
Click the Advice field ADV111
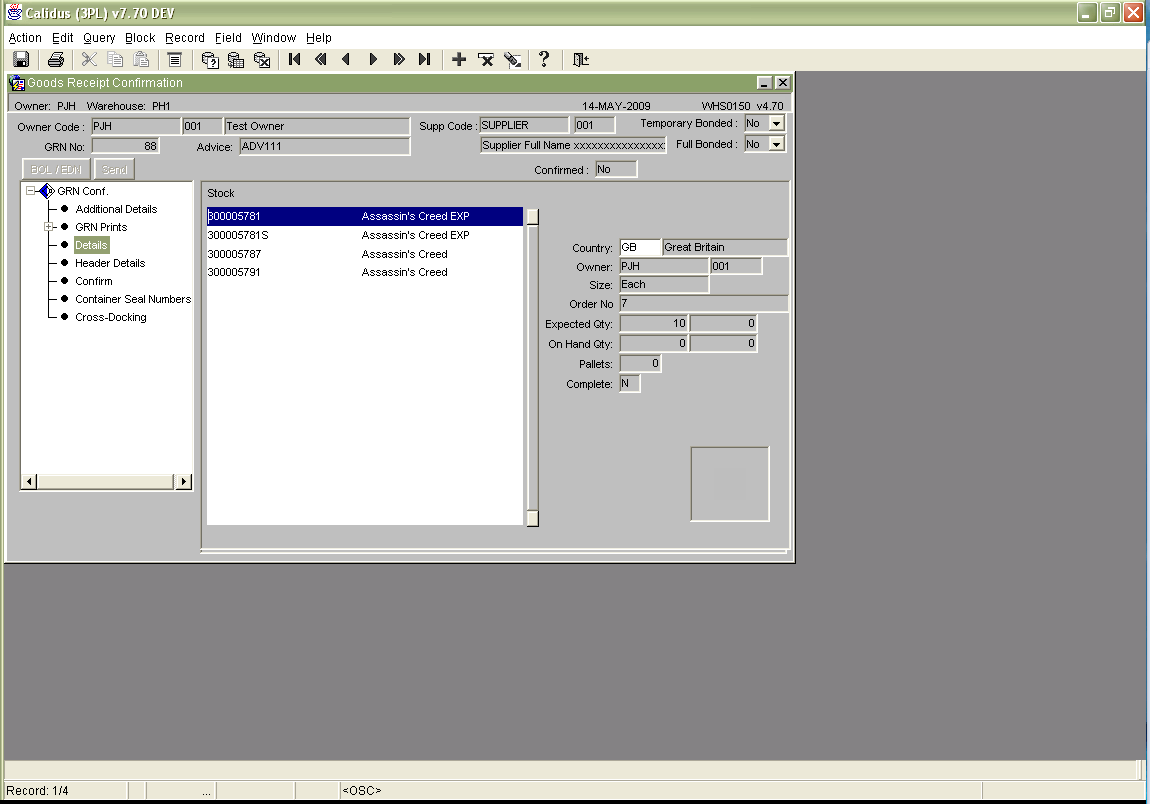(x=324, y=146)
